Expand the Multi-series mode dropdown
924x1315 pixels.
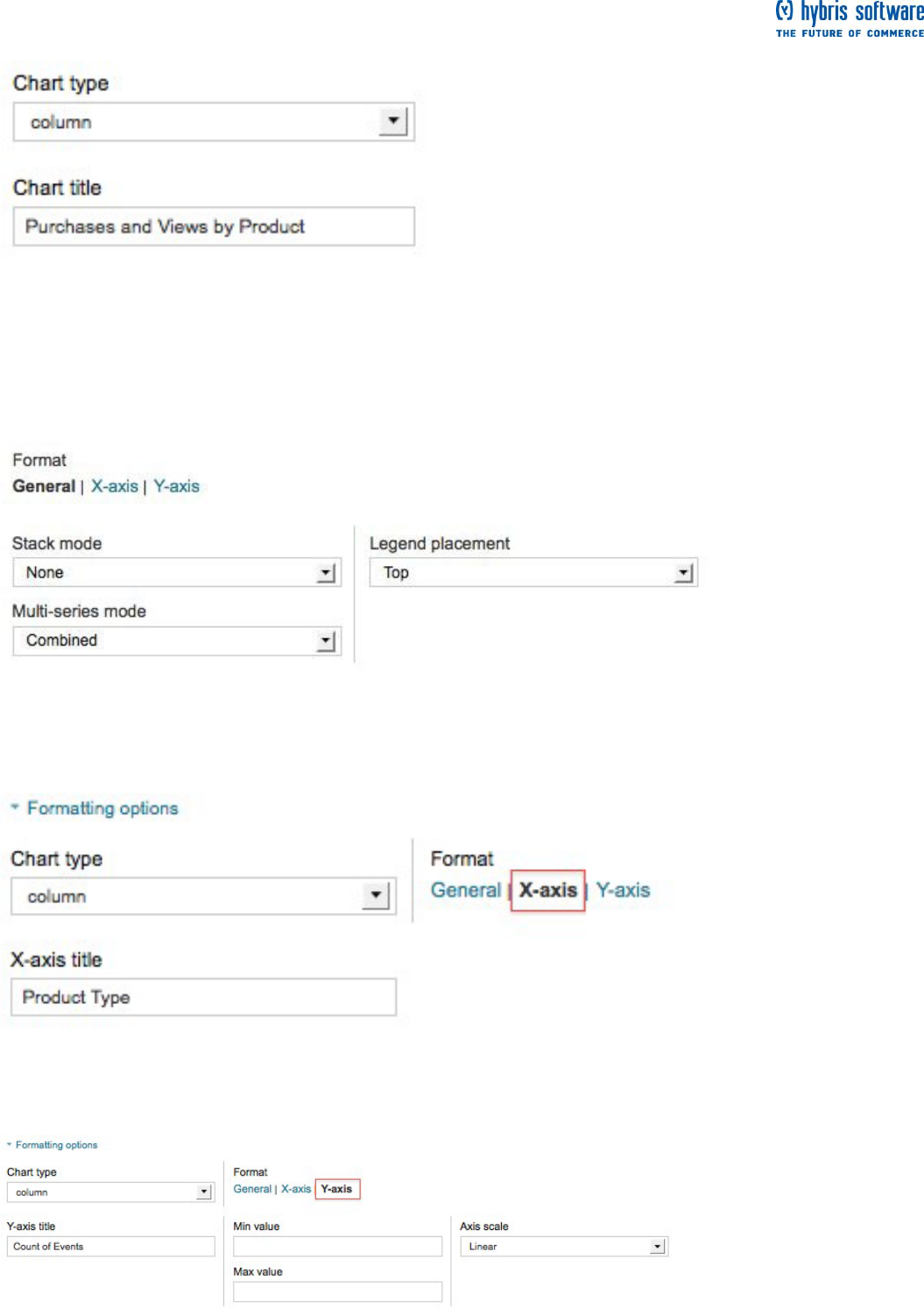pyautogui.click(x=177, y=641)
